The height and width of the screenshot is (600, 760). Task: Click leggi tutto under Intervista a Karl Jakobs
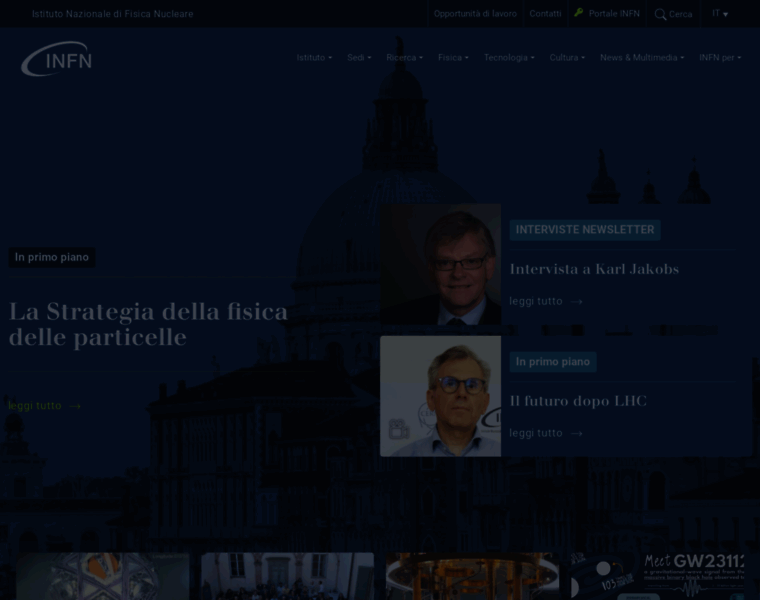point(536,301)
